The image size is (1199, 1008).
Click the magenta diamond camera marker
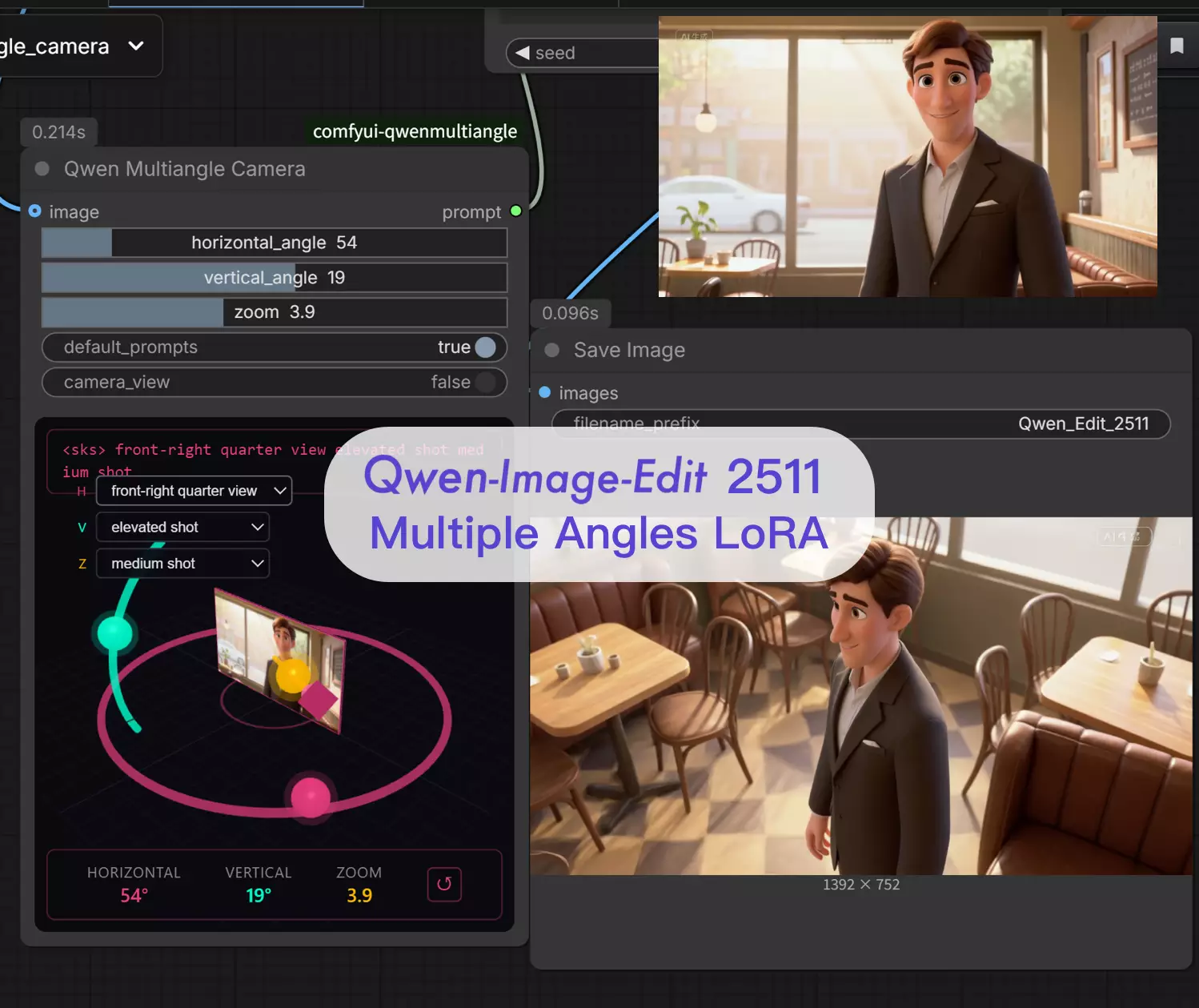coord(319,699)
